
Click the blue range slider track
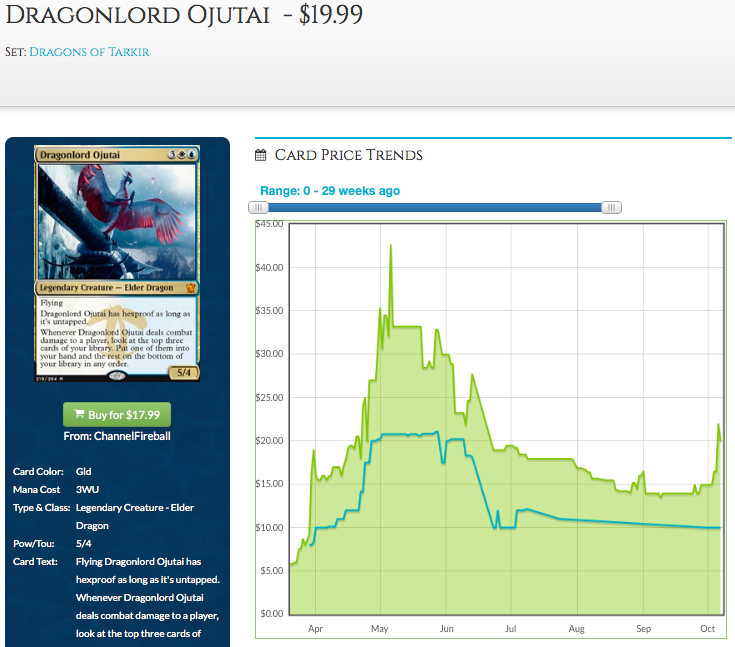point(435,207)
